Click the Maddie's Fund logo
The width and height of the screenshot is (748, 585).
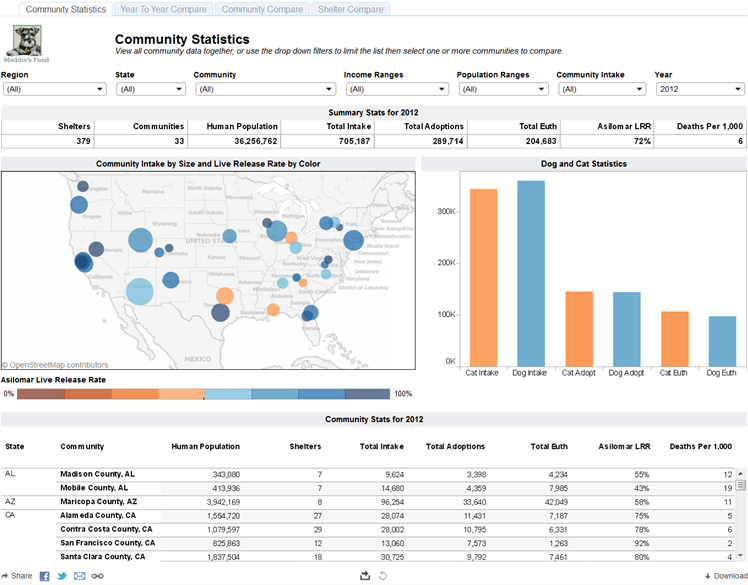27,43
